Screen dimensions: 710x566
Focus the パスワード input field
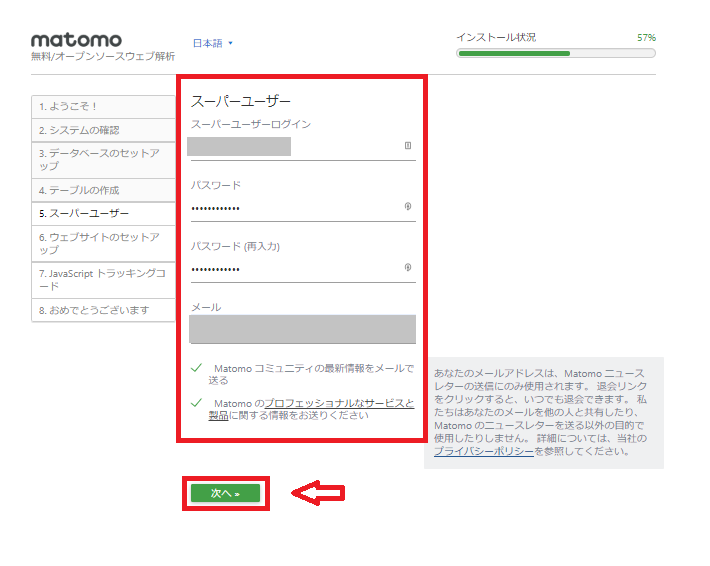[303, 208]
